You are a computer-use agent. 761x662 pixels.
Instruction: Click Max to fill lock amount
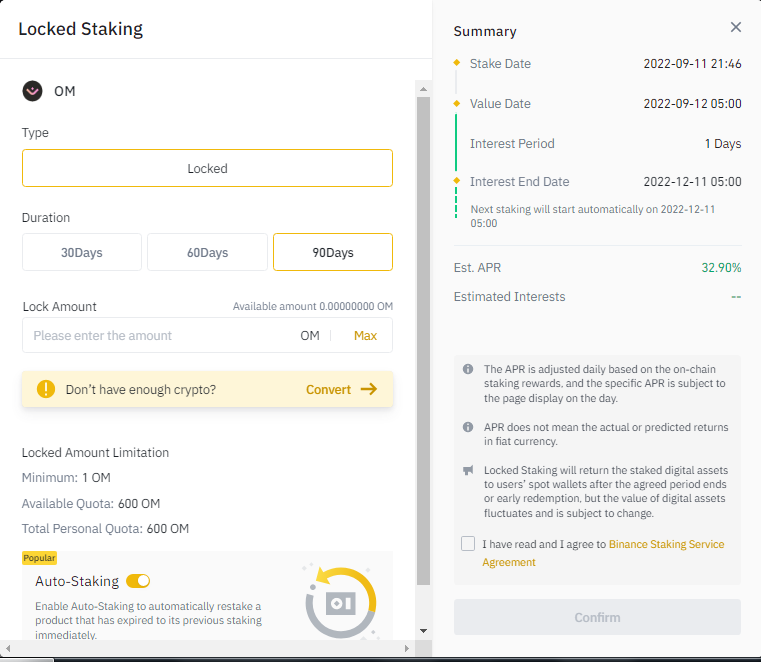pyautogui.click(x=365, y=336)
